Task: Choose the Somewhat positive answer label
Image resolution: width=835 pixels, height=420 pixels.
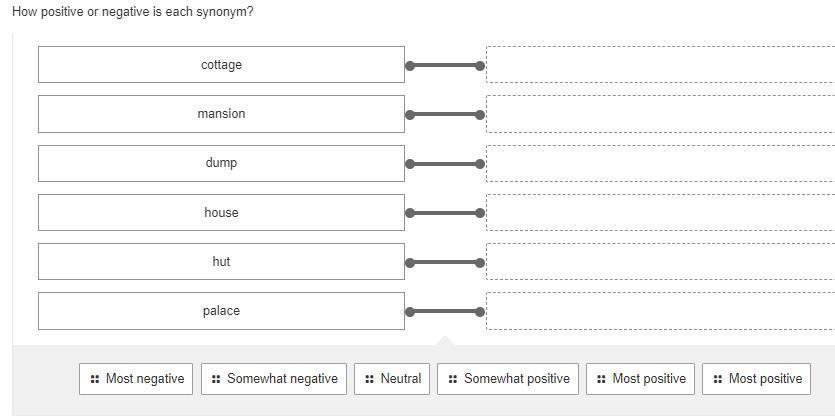Action: pyautogui.click(x=516, y=379)
